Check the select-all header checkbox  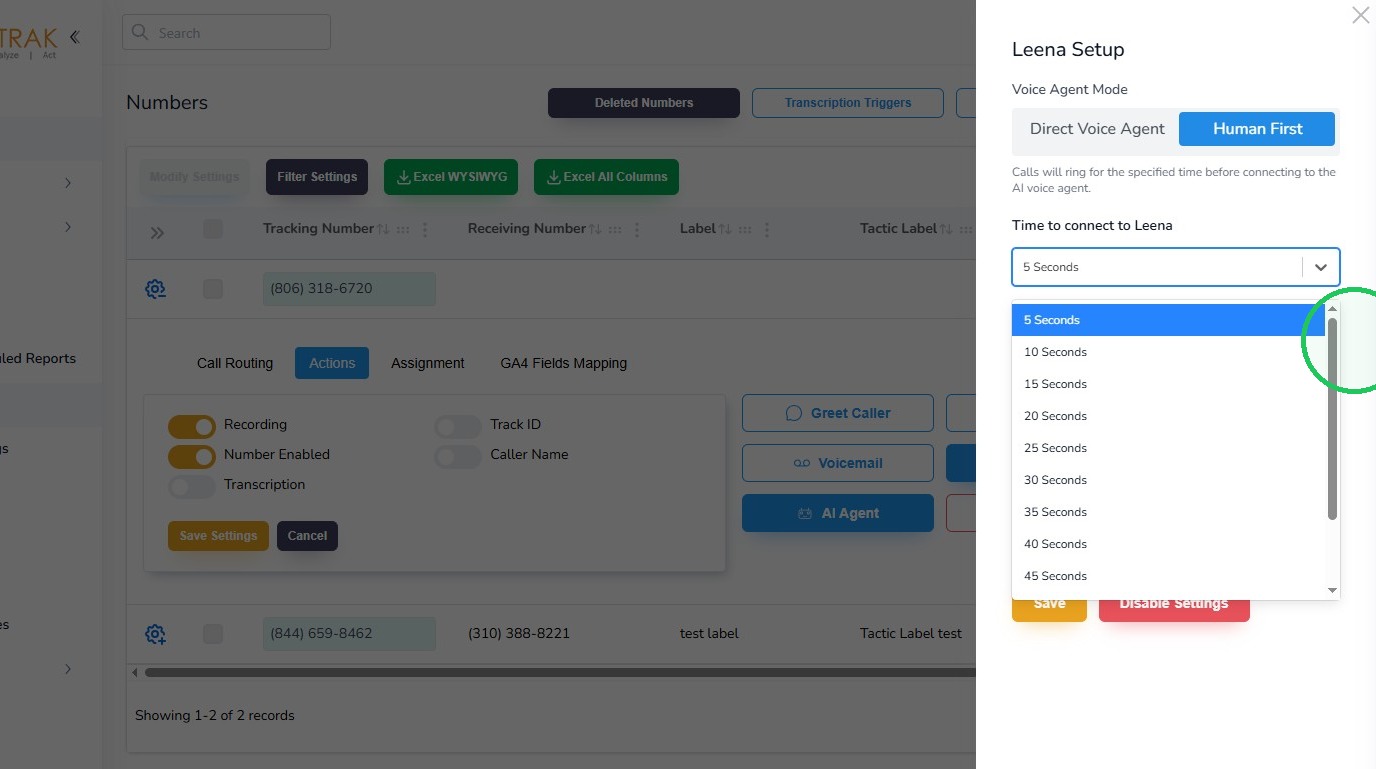pos(213,229)
